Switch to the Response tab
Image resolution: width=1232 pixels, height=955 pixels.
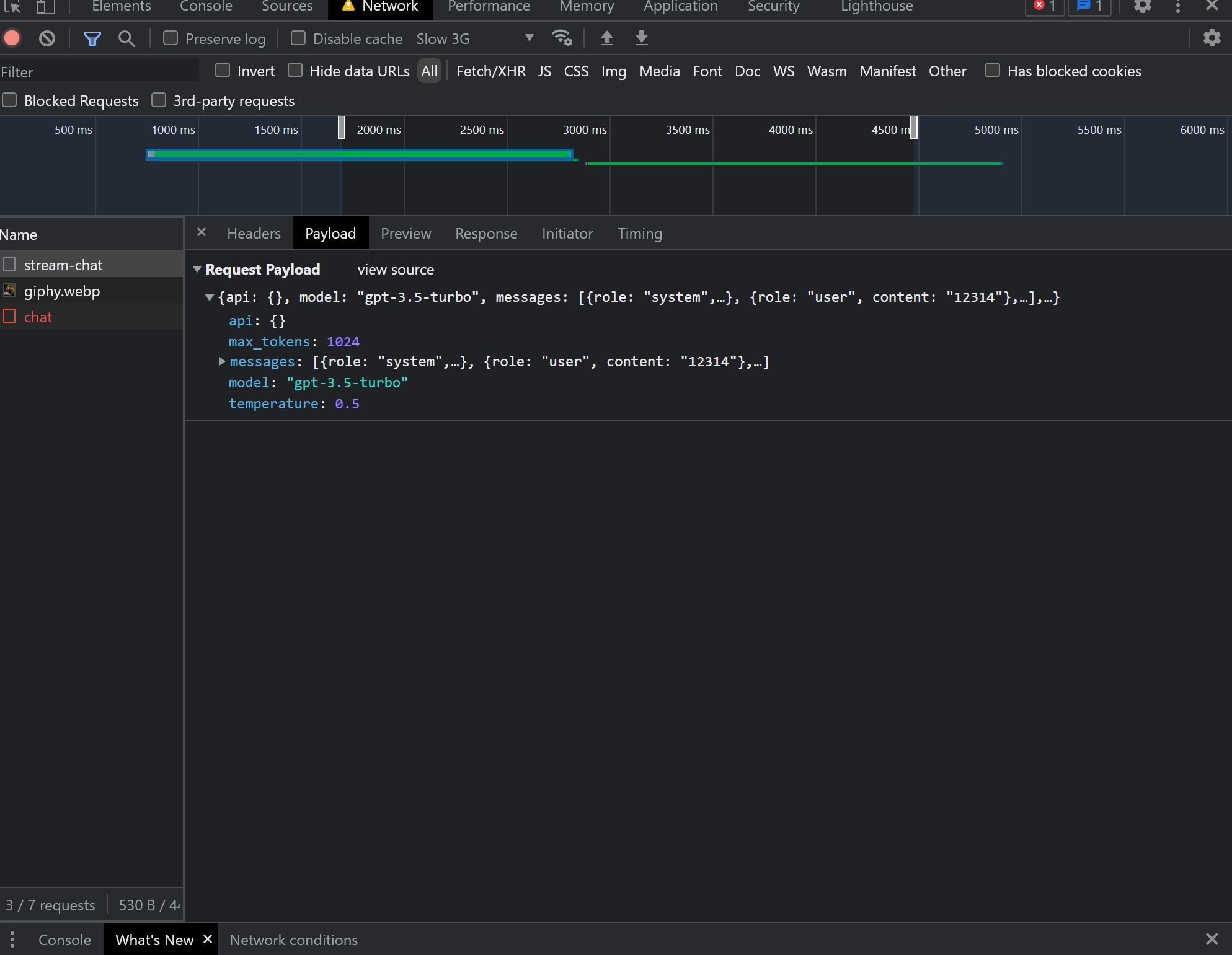486,234
